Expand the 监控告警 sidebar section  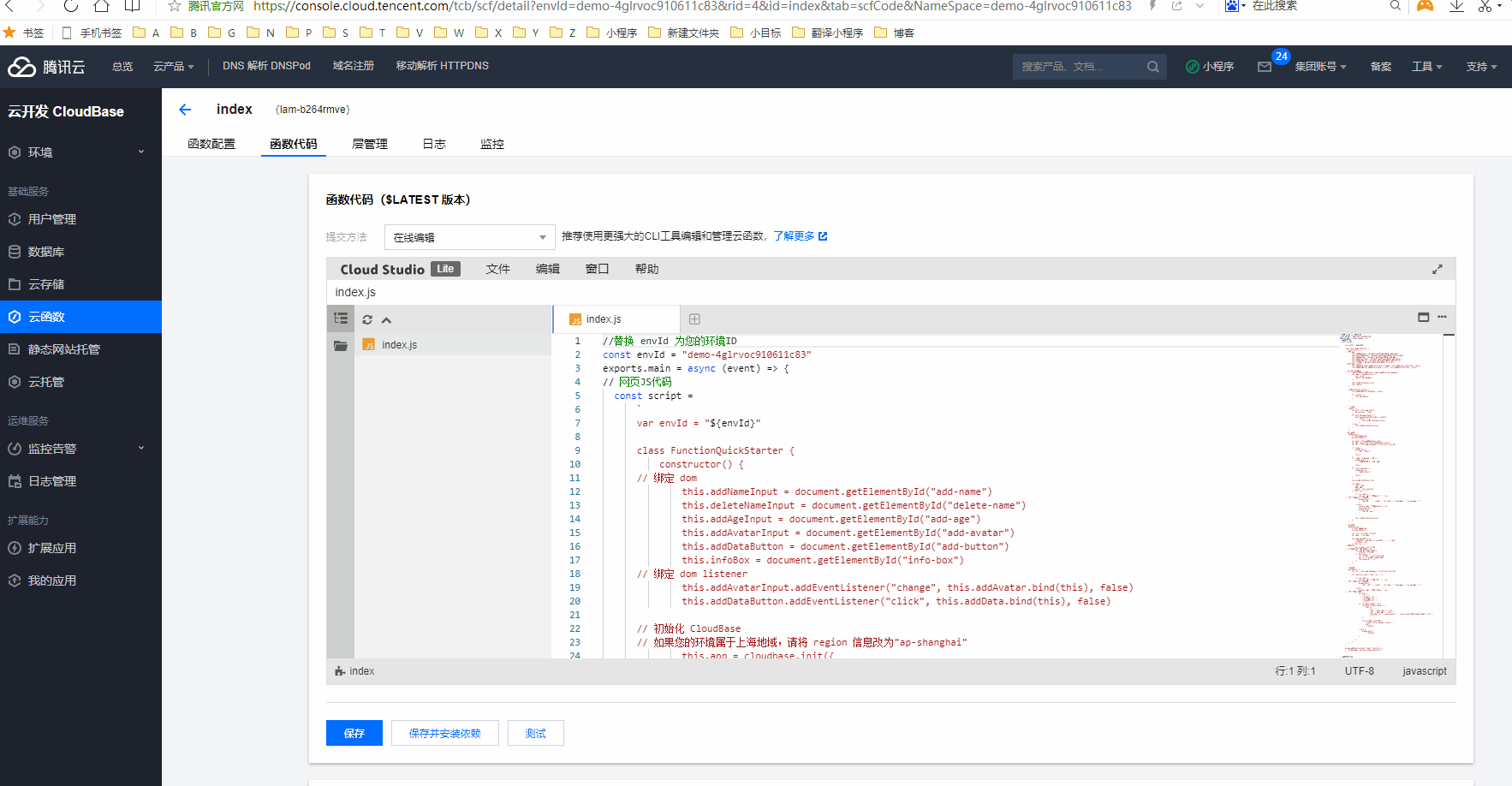click(x=80, y=449)
